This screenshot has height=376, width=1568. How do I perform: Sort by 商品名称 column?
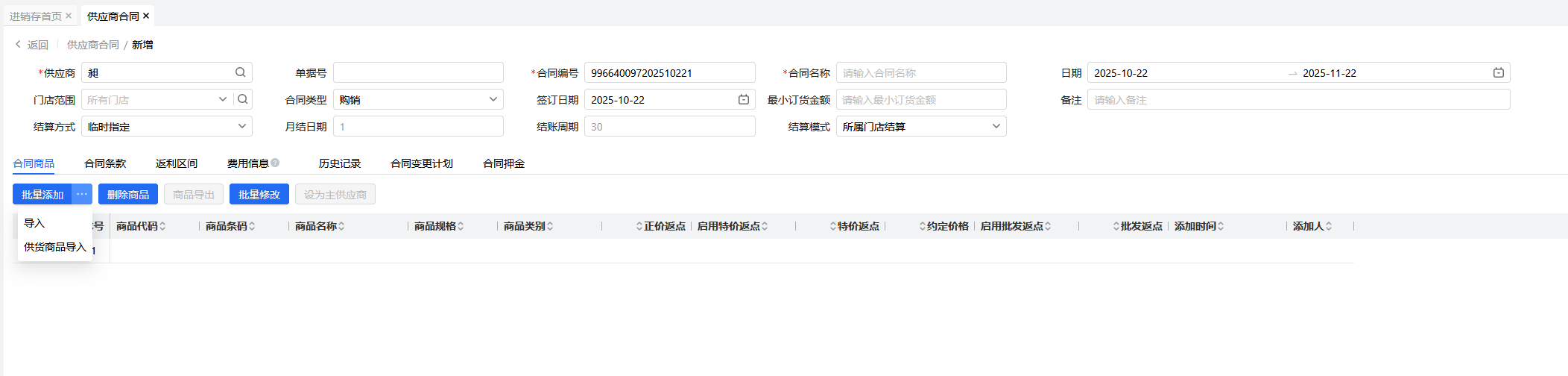point(341,226)
